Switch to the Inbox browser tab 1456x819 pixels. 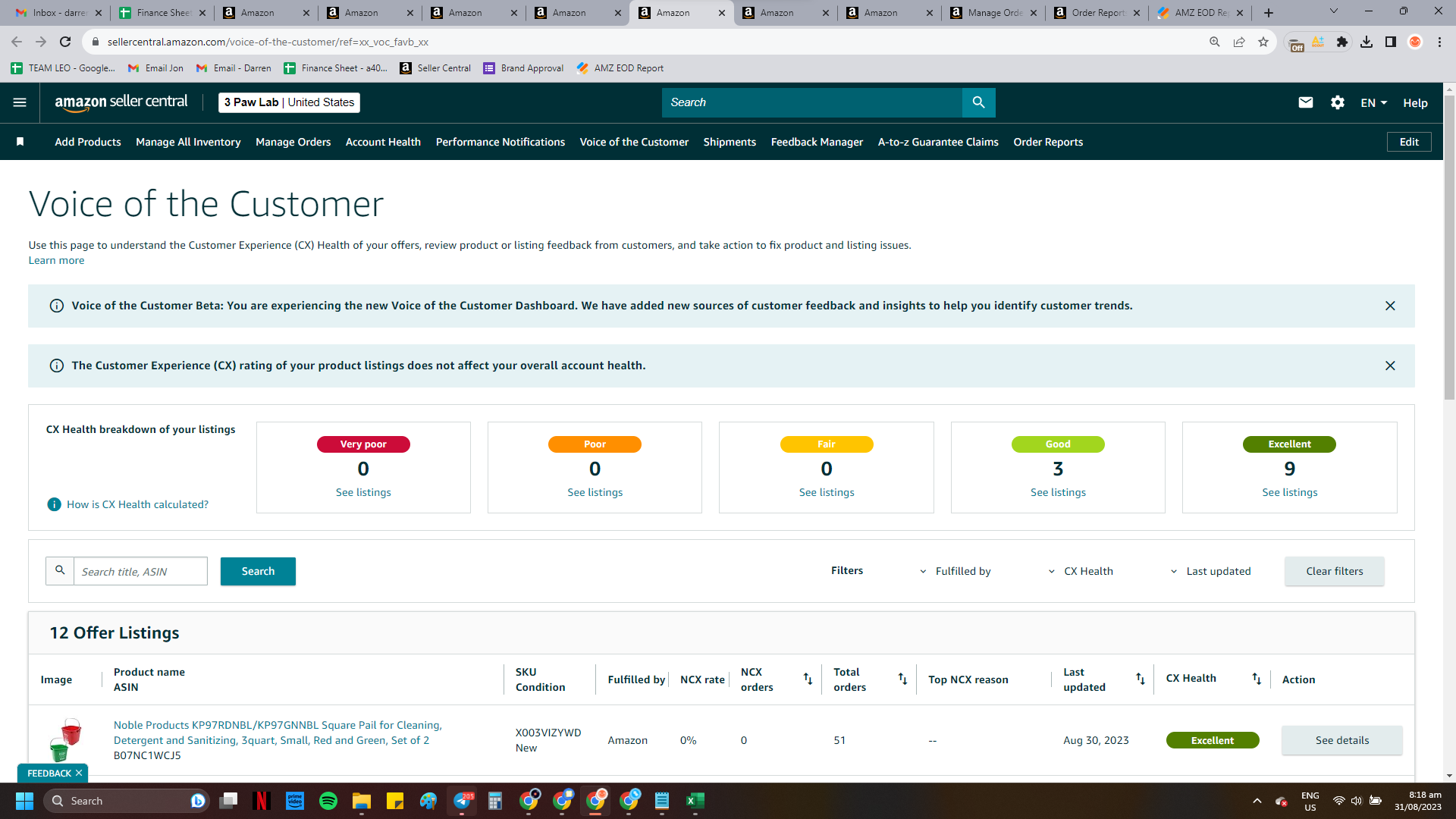tap(57, 13)
